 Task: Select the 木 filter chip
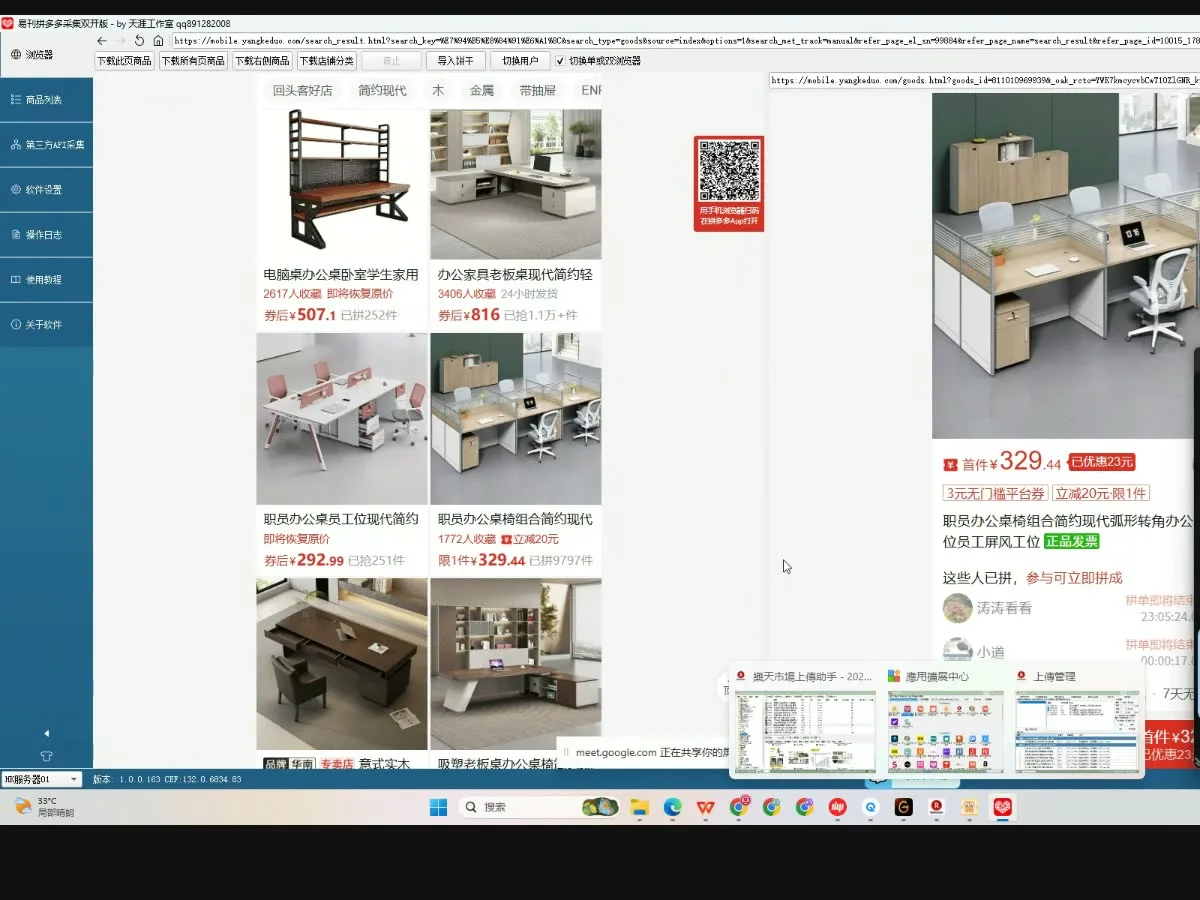438,90
